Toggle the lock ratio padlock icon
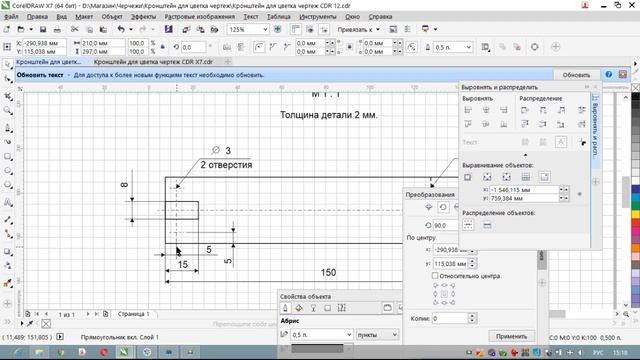 coord(162,47)
